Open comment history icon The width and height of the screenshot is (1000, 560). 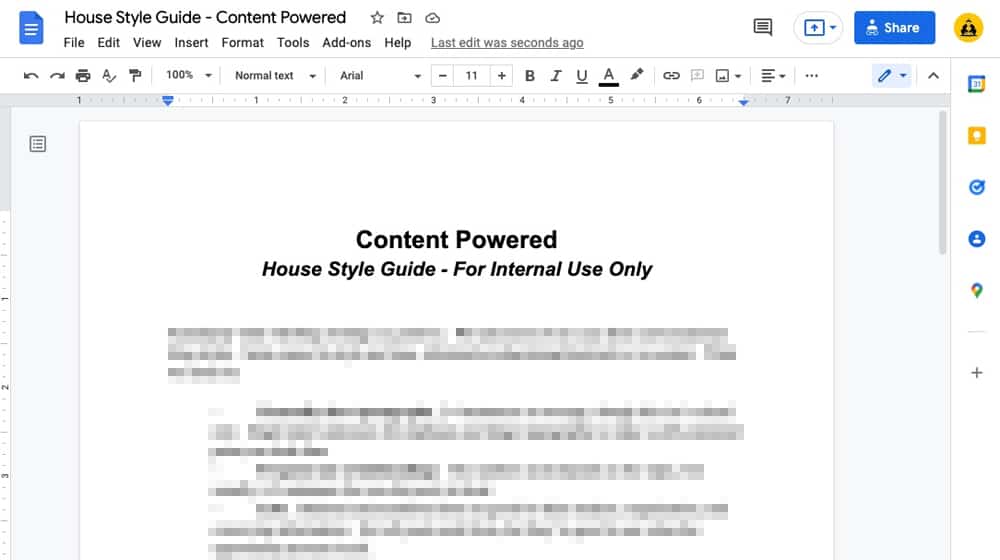coord(763,27)
